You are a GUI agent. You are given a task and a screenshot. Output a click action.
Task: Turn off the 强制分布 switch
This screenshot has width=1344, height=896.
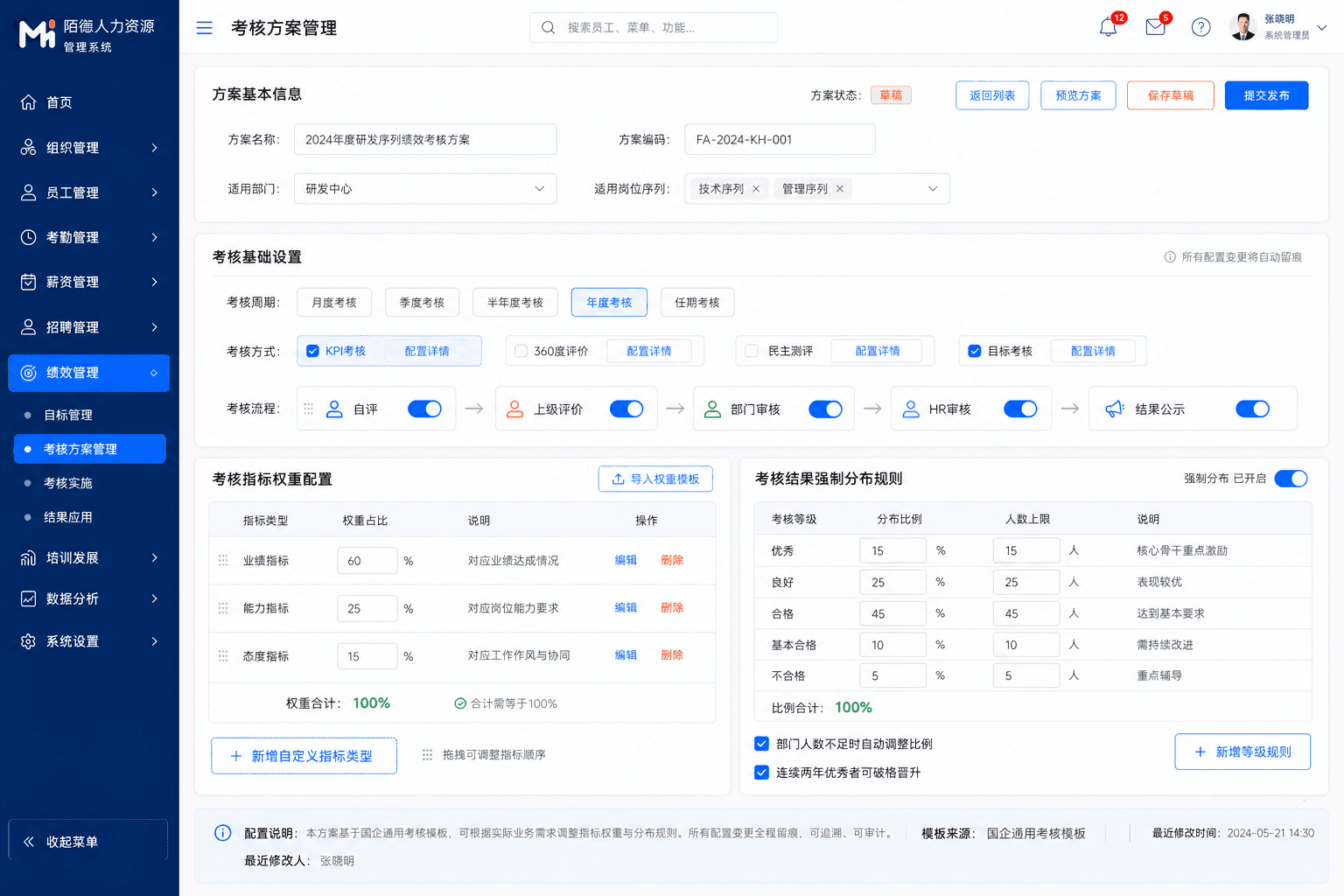[1291, 479]
